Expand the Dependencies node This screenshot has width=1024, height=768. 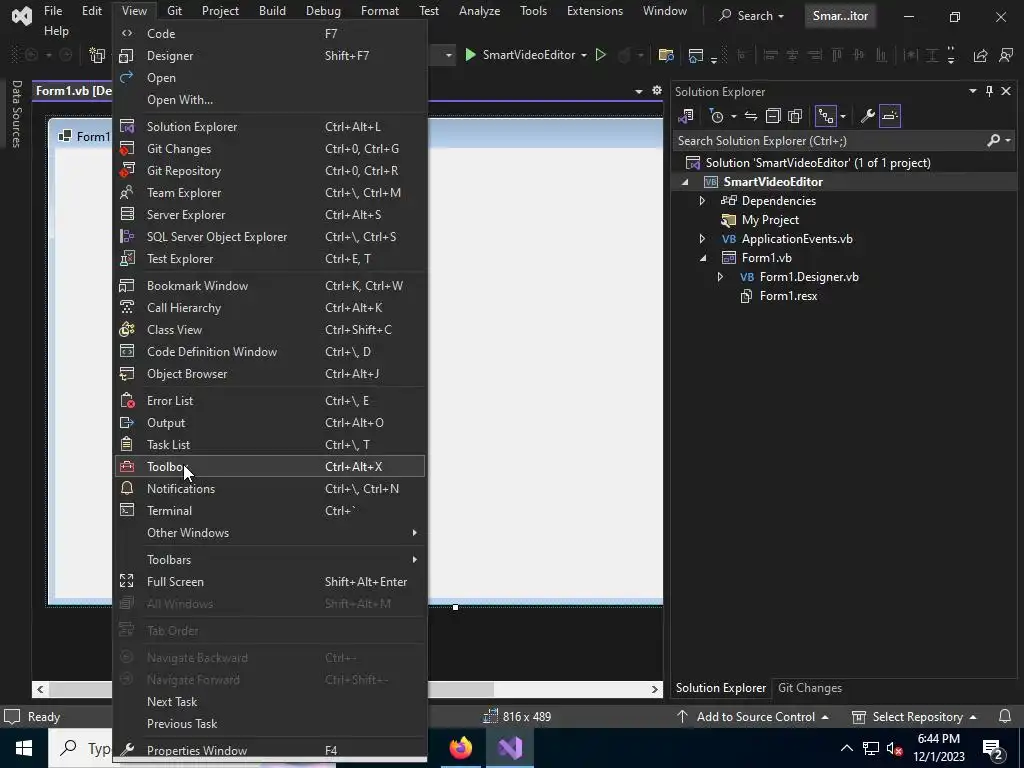tap(703, 200)
